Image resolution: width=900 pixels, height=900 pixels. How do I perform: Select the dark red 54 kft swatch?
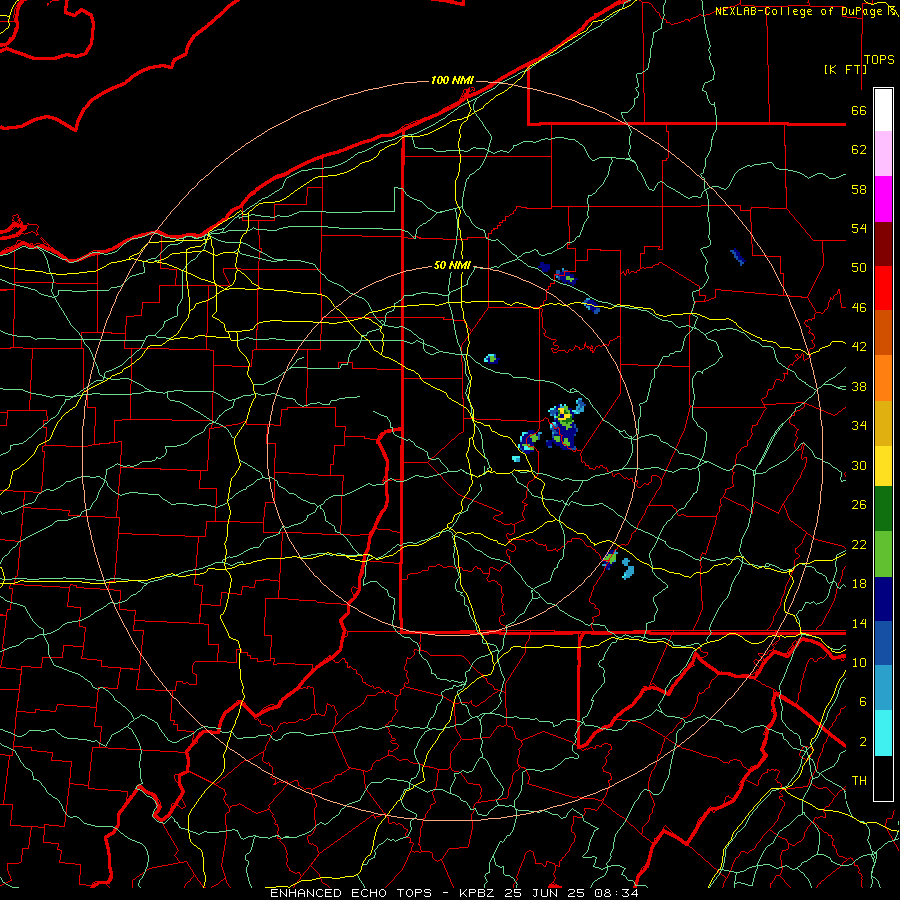(883, 243)
